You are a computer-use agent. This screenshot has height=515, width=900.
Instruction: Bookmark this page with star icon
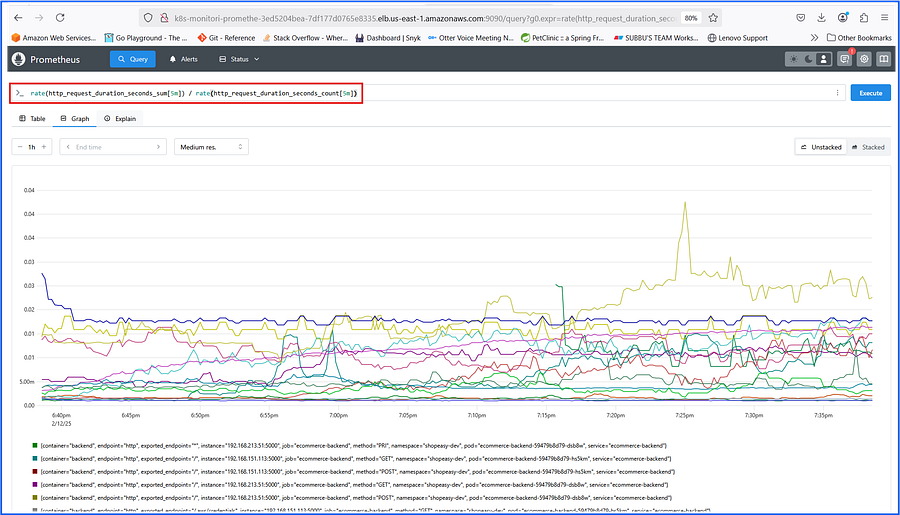click(x=713, y=18)
